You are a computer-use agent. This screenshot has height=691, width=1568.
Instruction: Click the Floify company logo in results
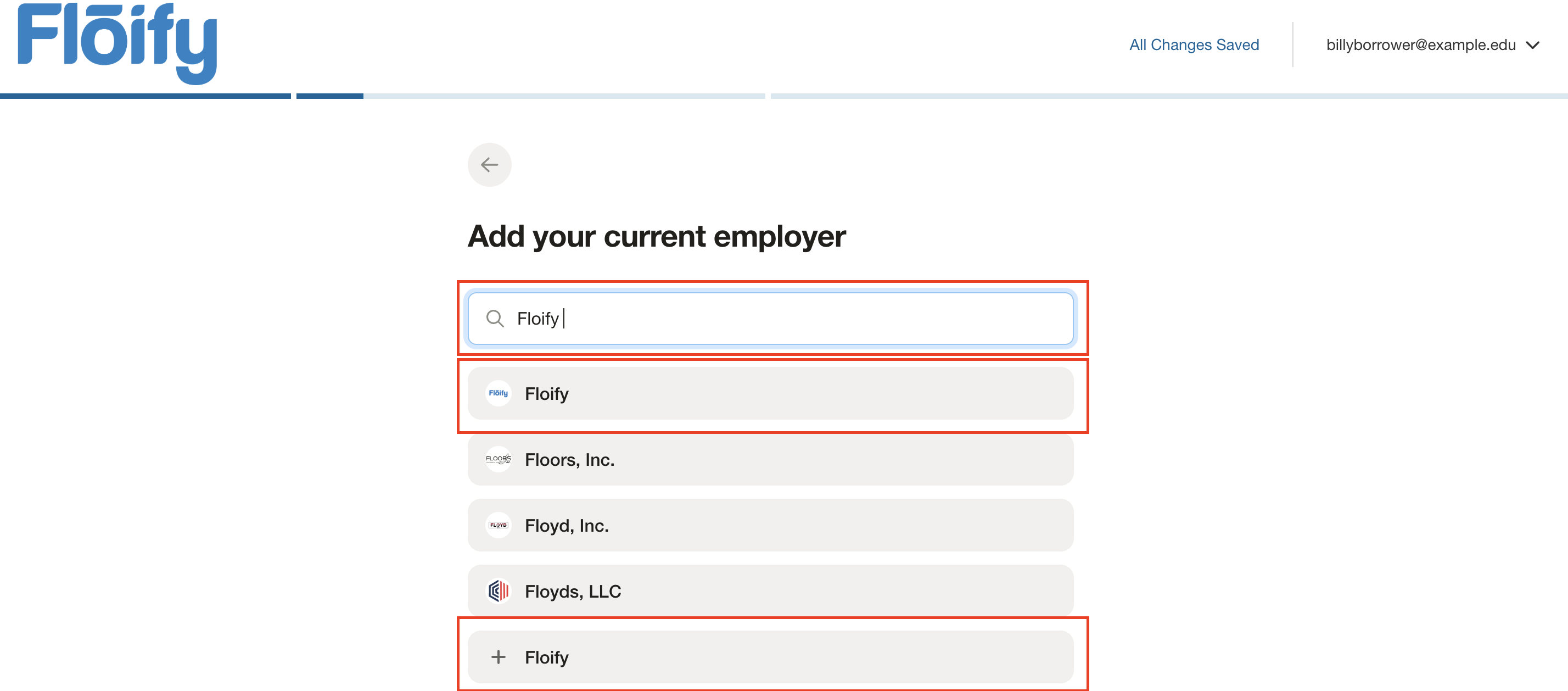498,393
